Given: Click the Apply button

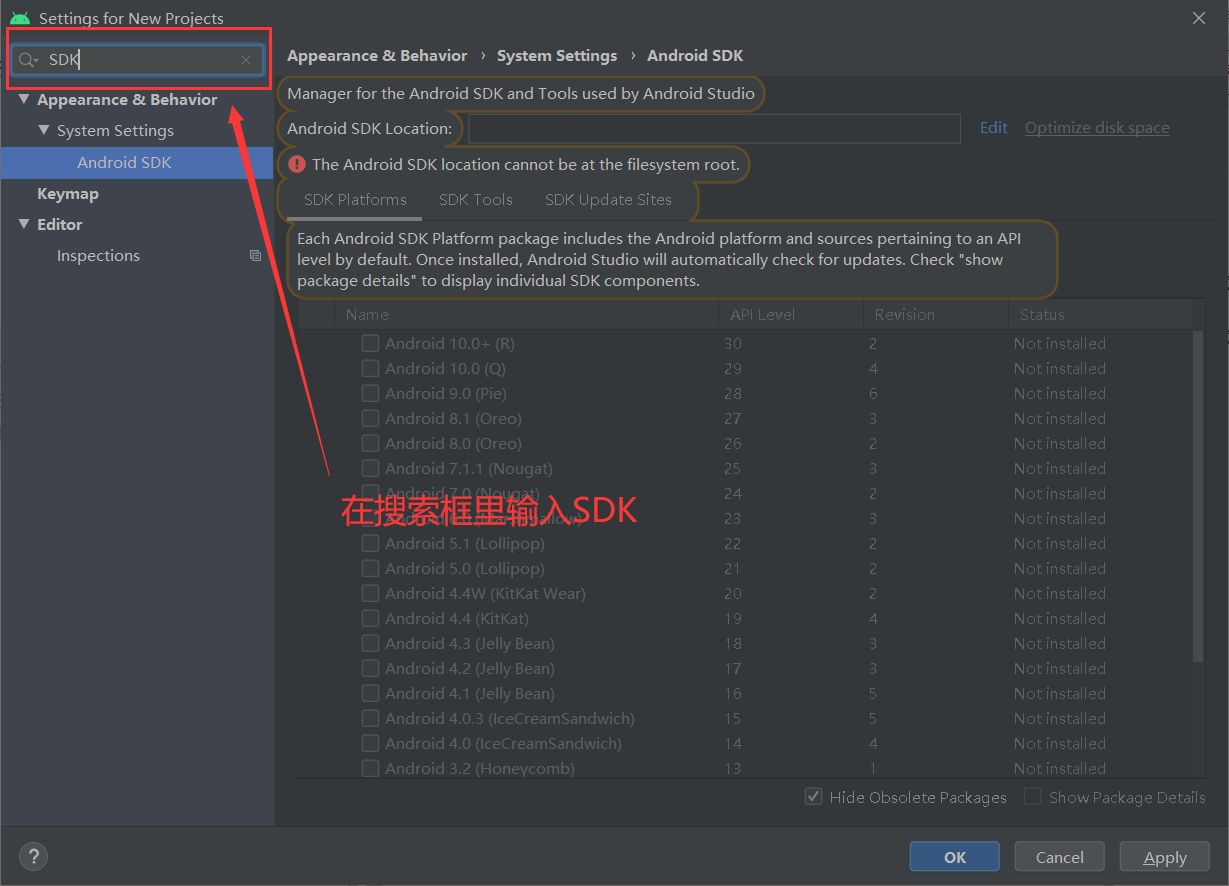Looking at the screenshot, I should [1165, 857].
